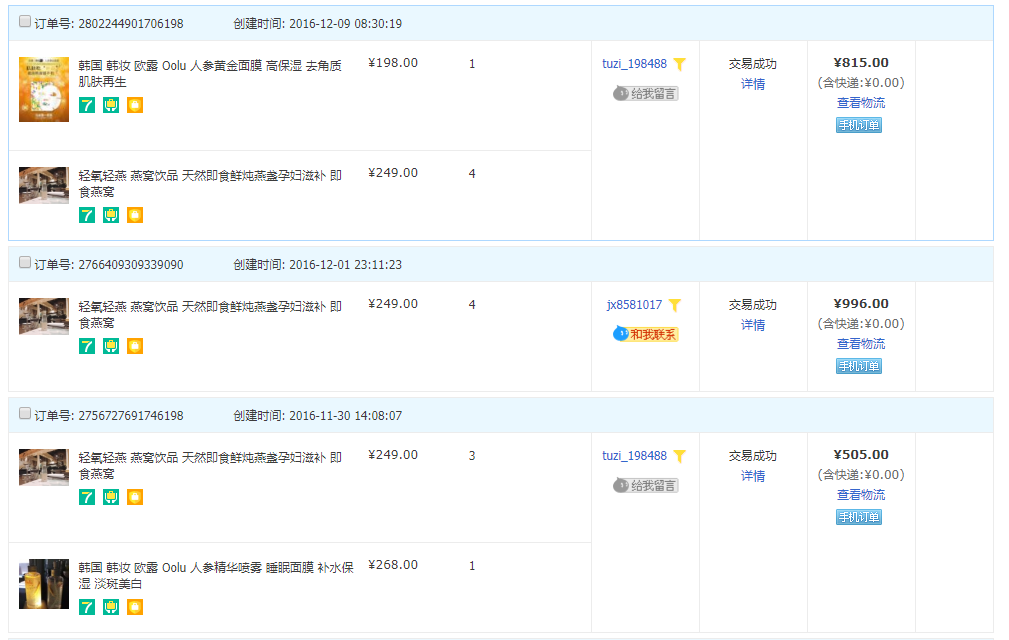Check the box beside order 2756727691746198
Image resolution: width=1009 pixels, height=640 pixels.
coord(25,414)
